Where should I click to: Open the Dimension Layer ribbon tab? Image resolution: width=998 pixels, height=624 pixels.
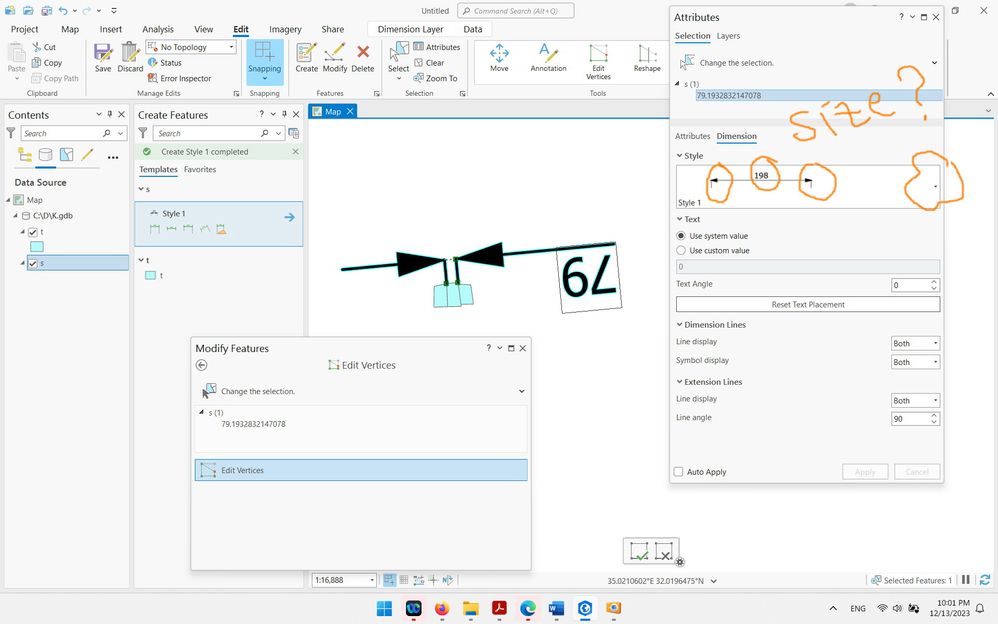411,29
